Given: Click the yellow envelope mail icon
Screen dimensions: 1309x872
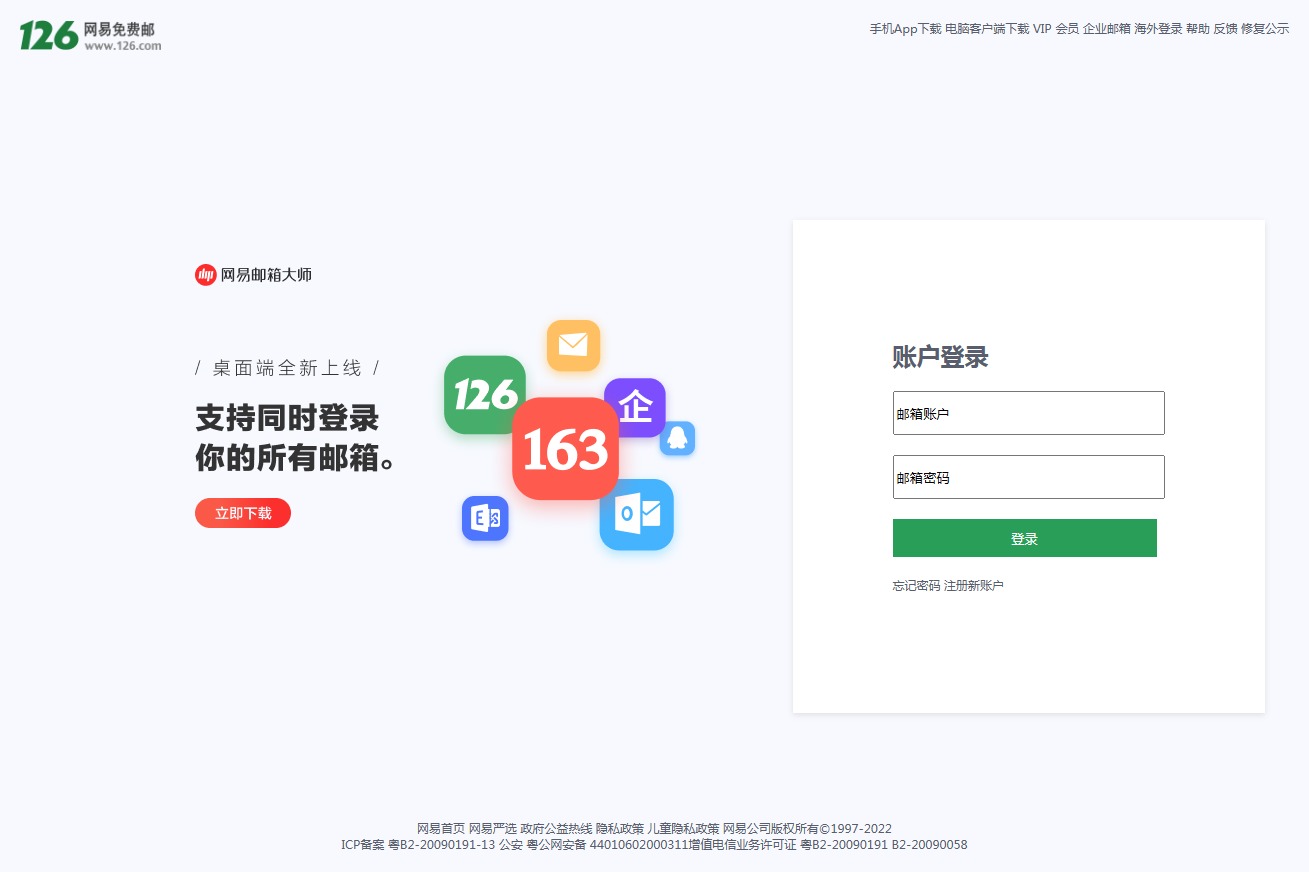Looking at the screenshot, I should coord(573,346).
